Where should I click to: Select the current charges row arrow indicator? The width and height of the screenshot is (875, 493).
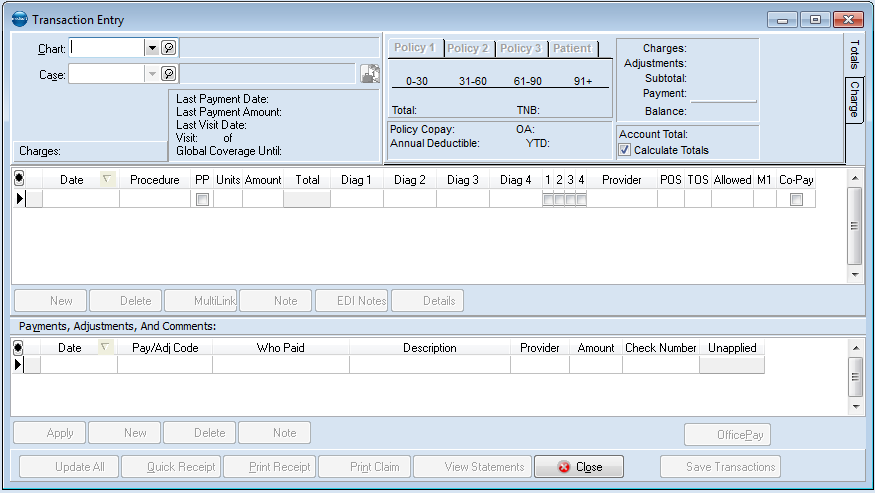(20, 198)
